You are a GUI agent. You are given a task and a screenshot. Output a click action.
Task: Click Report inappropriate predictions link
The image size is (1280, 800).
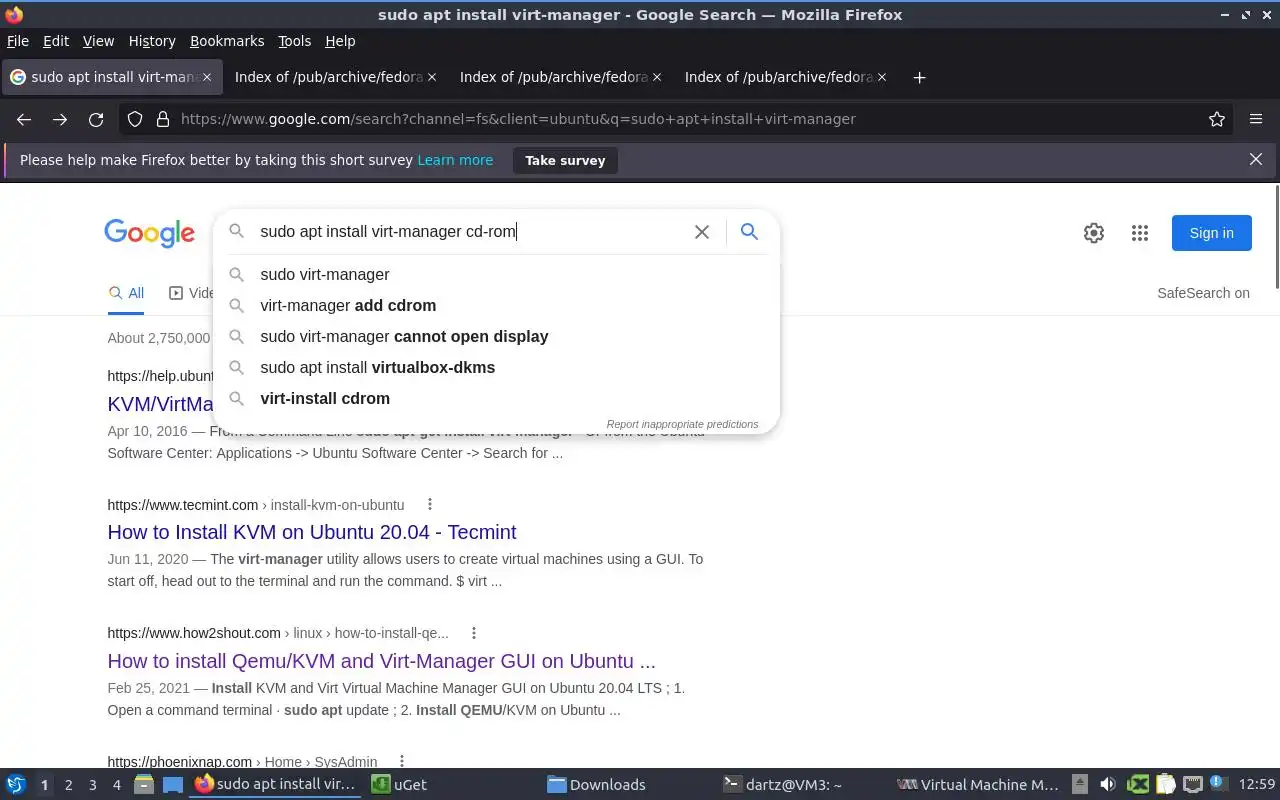coord(682,424)
